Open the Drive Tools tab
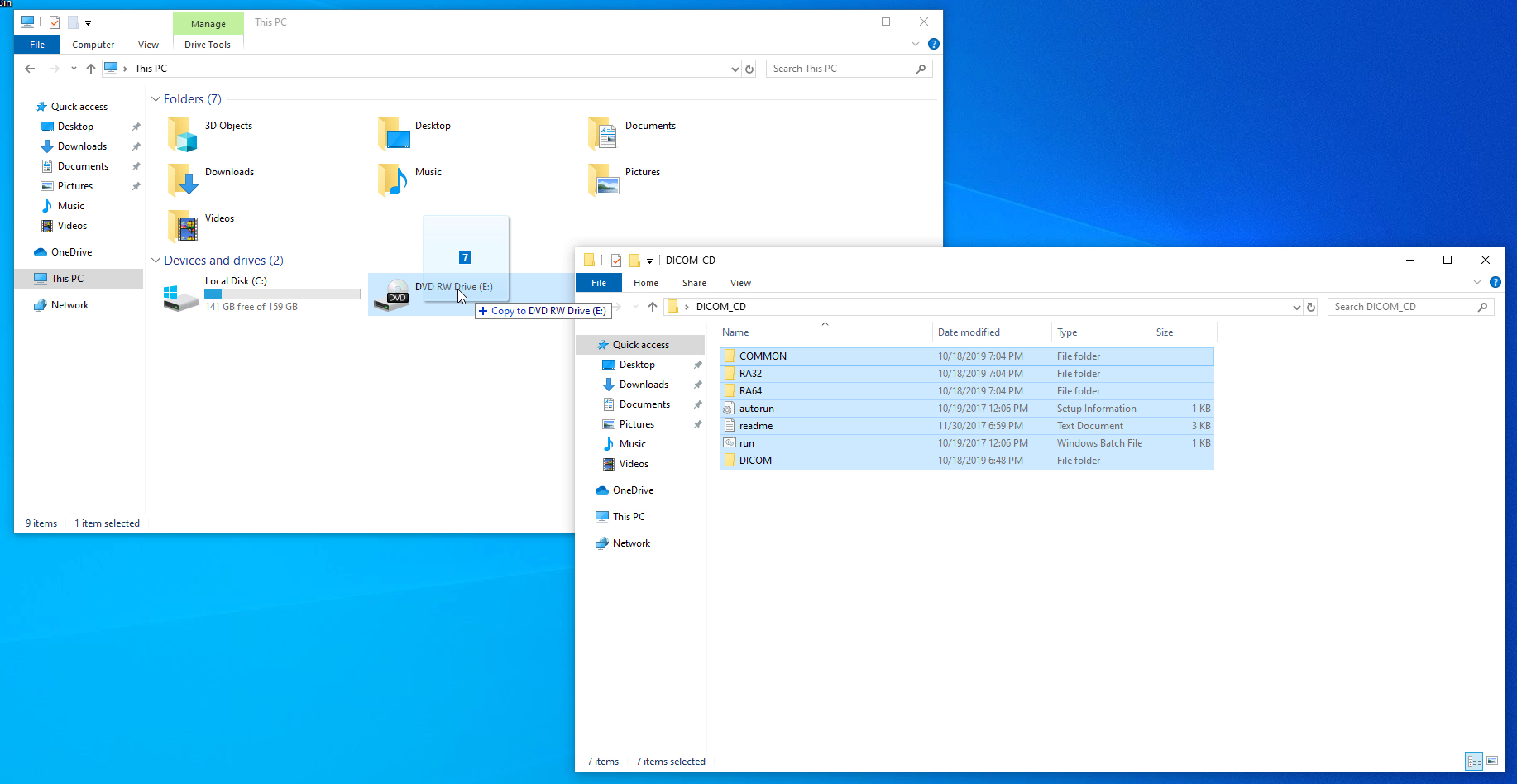1517x784 pixels. (x=208, y=45)
